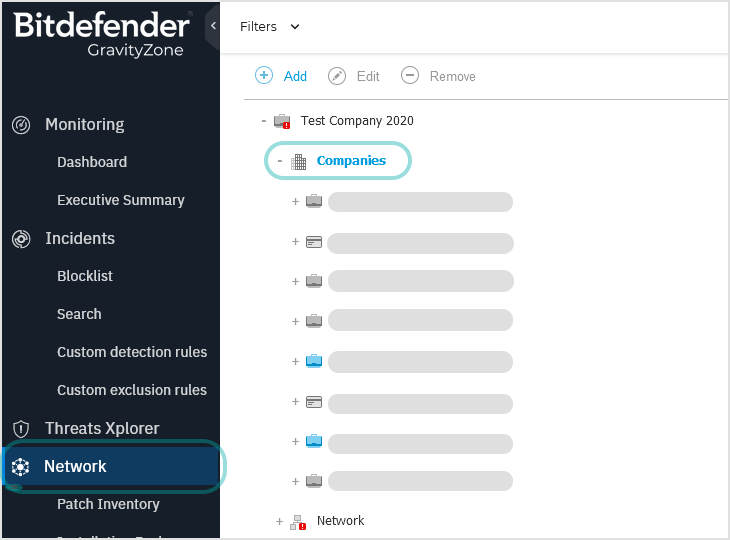The height and width of the screenshot is (540, 730).
Task: Click the fifth row's blue briefcase icon
Action: coord(314,361)
